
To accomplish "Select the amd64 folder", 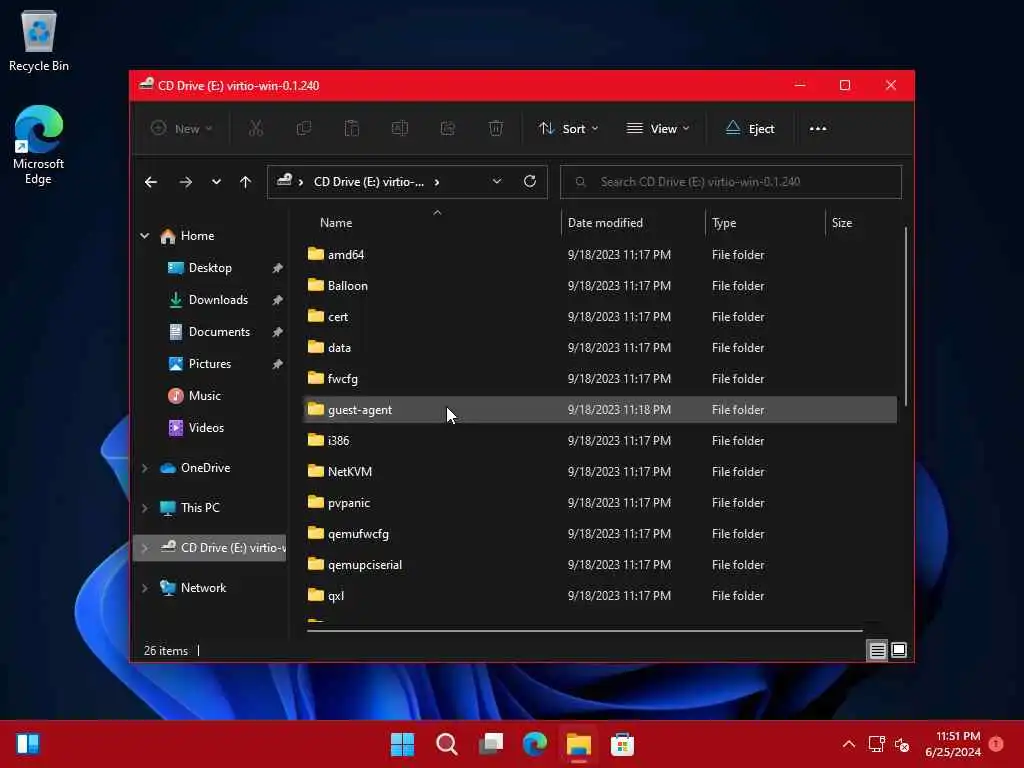I will (600, 255).
